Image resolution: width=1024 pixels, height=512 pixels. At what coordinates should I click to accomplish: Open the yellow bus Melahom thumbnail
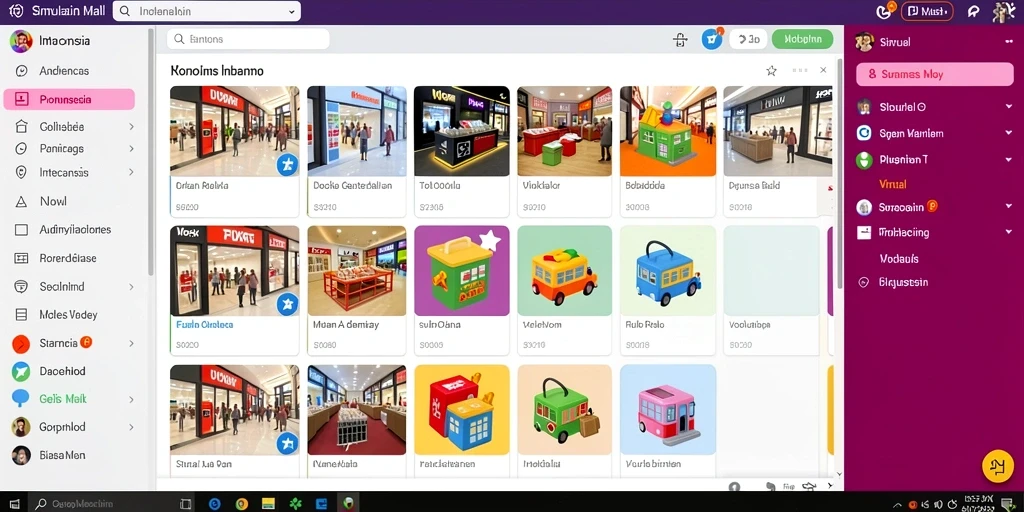click(564, 270)
